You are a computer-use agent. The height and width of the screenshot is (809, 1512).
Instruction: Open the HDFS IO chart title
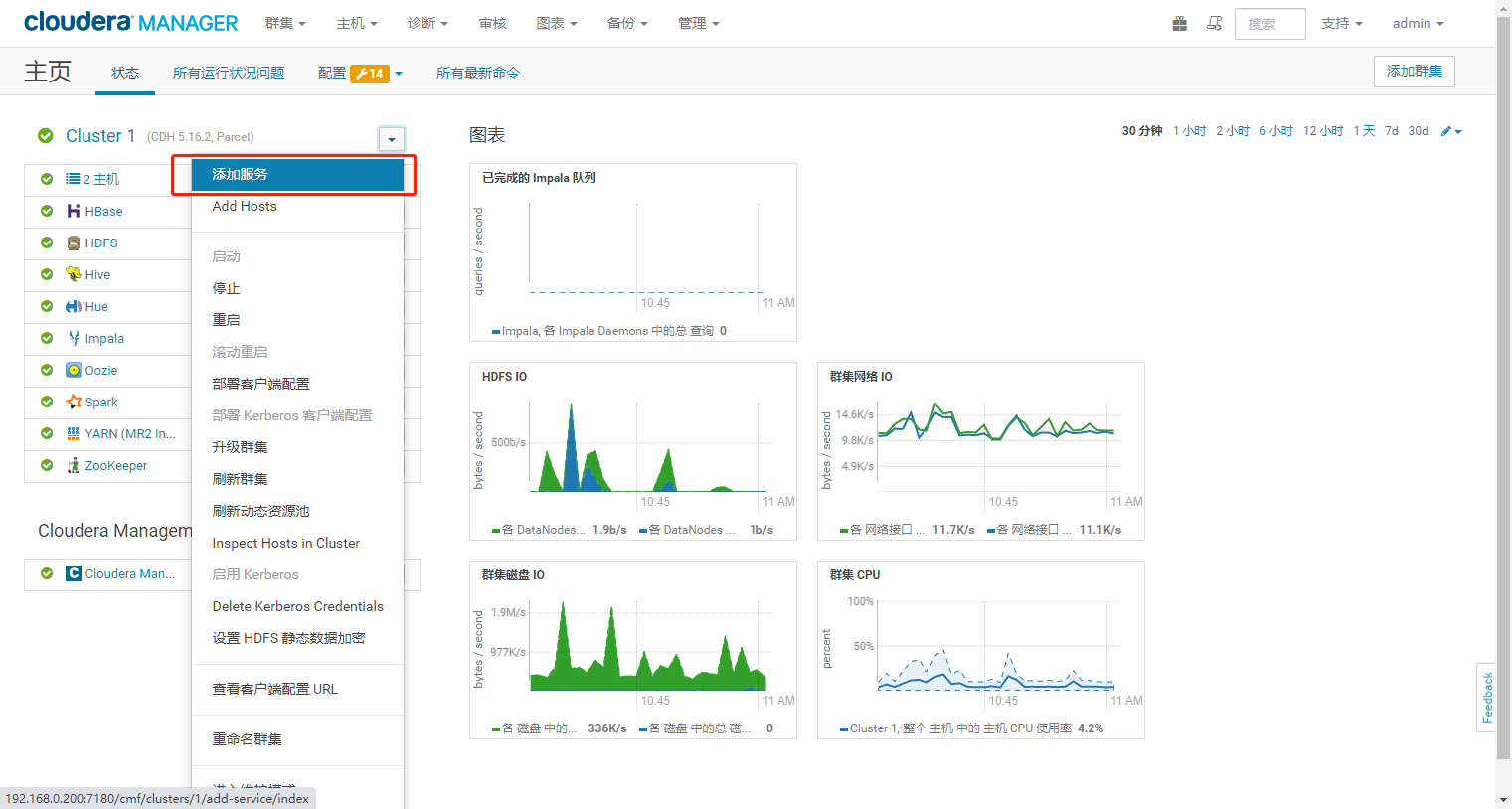pyautogui.click(x=505, y=377)
